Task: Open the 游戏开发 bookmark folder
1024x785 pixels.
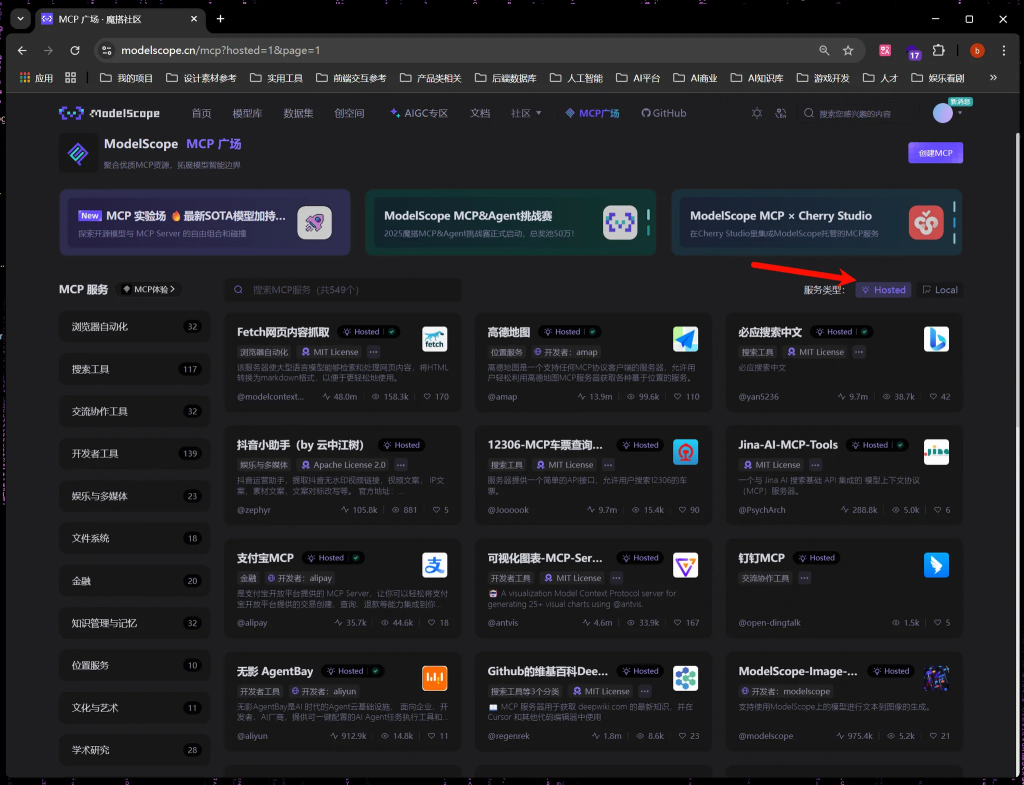Action: click(x=824, y=78)
